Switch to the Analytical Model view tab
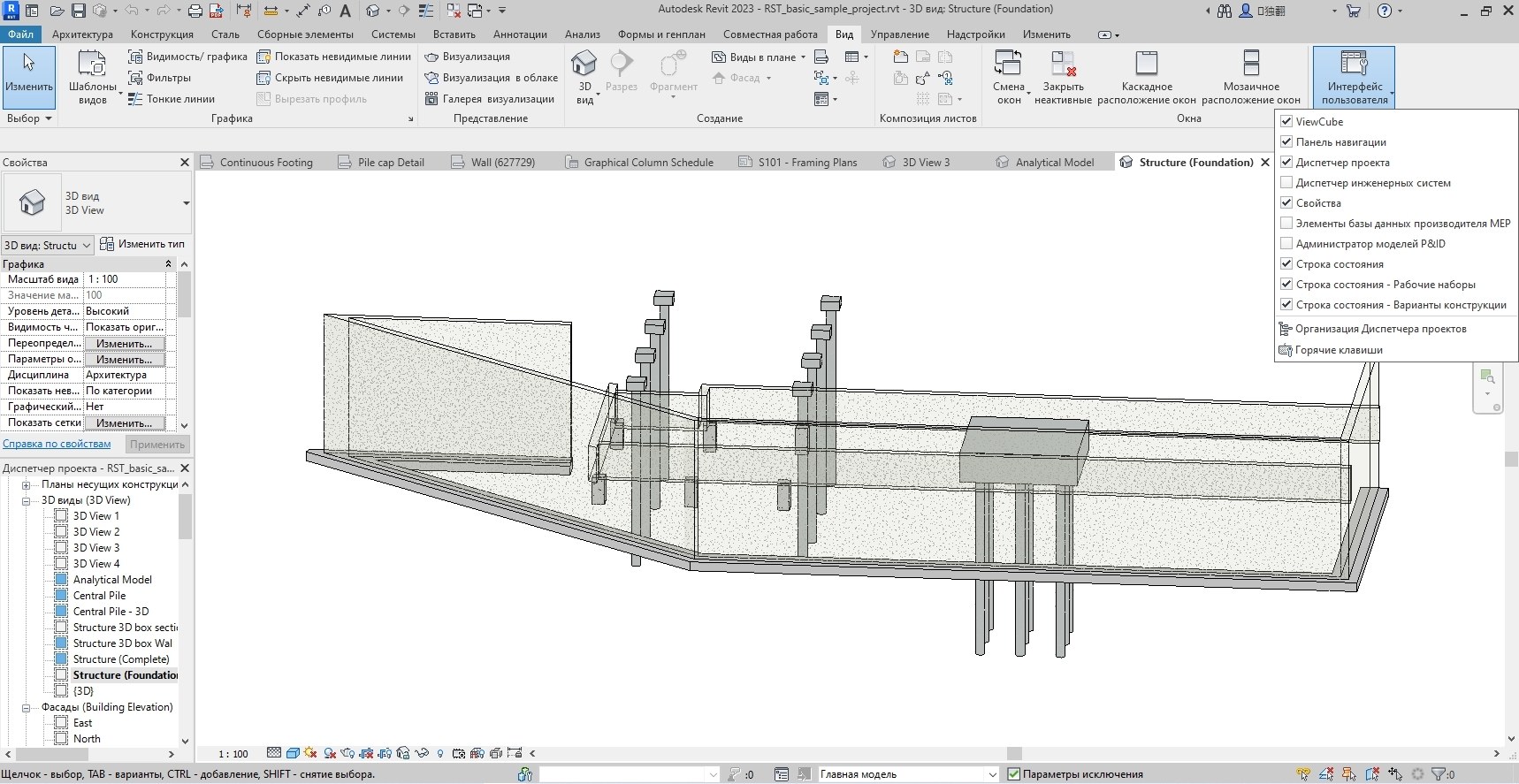This screenshot has width=1519, height=784. [1054, 163]
